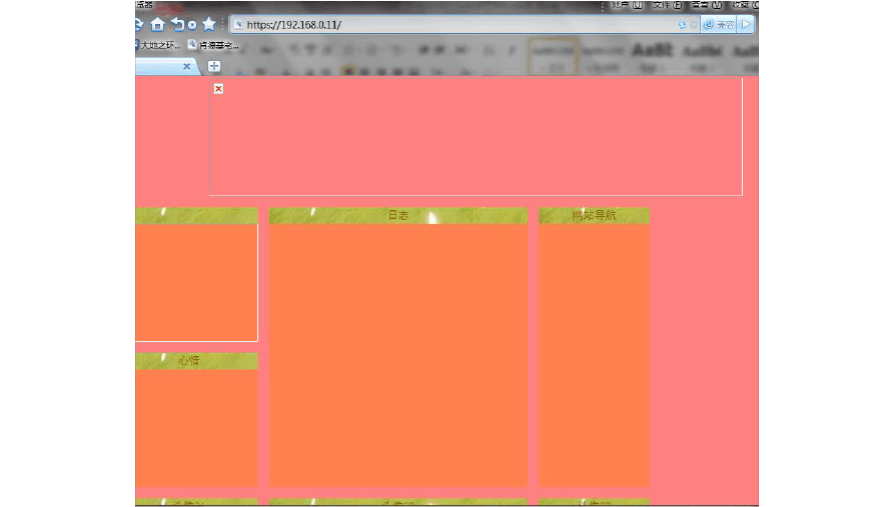Image resolution: width=893 pixels, height=507 pixels.
Task: Click the go arrow button beside search
Action: click(746, 24)
